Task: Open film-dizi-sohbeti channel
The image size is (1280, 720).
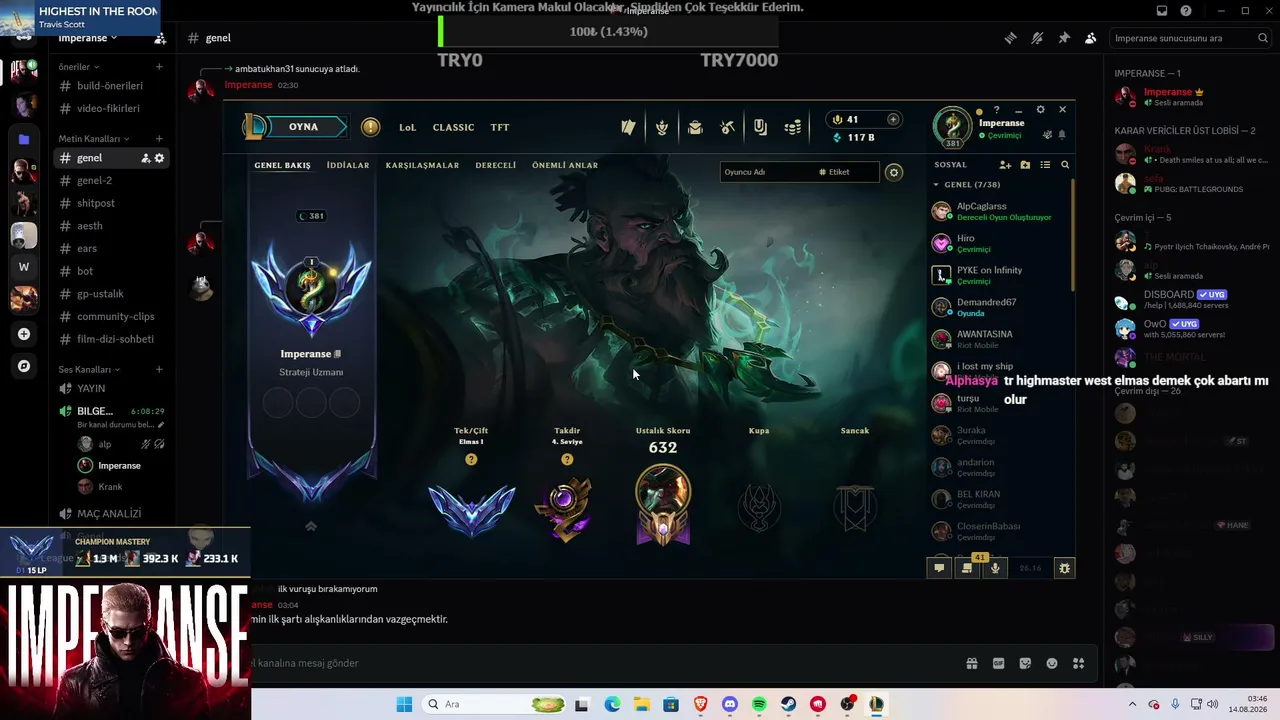Action: [110, 339]
